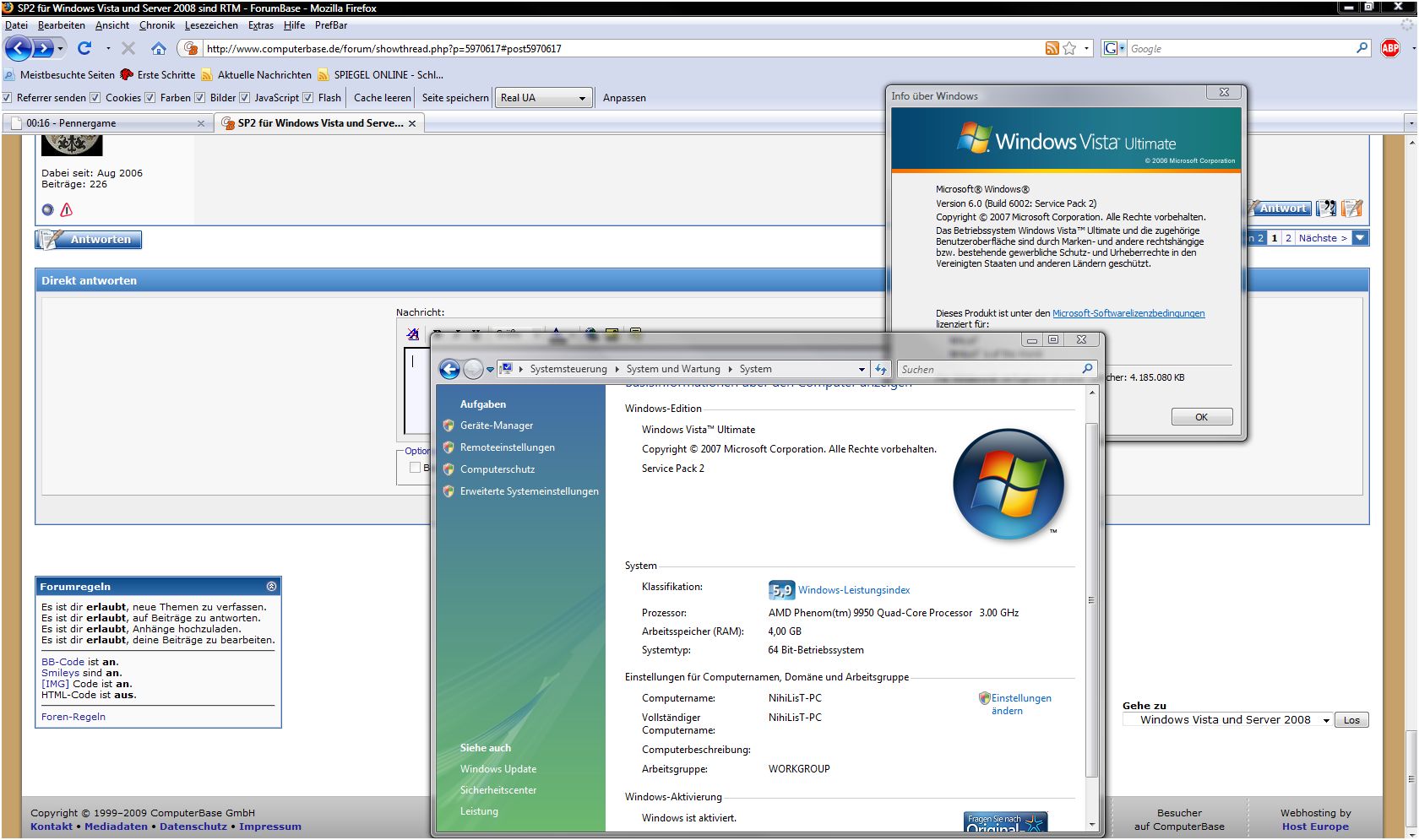This screenshot has width=1419, height=840.
Task: Close the Pennergame tab
Action: (201, 123)
